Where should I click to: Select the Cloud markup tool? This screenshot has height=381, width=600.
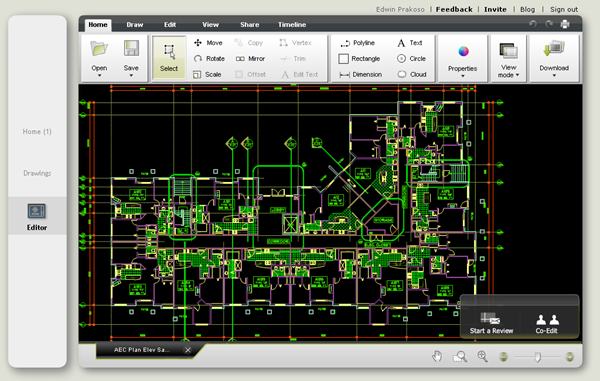(x=412, y=74)
